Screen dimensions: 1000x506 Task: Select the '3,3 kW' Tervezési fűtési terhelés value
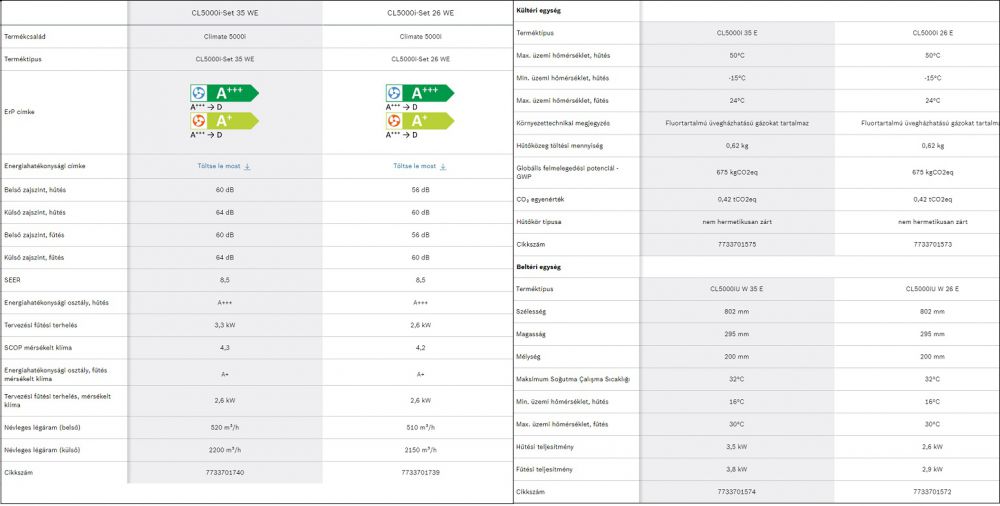click(x=224, y=325)
